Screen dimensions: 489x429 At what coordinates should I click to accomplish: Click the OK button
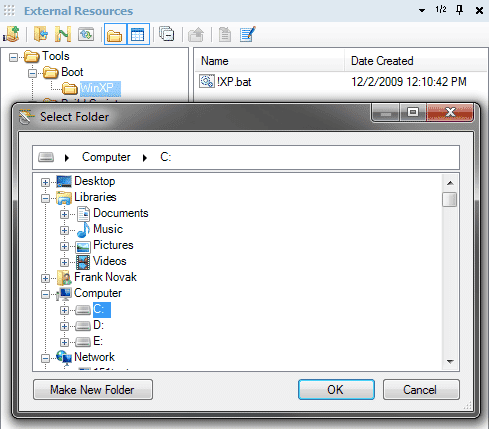[x=336, y=389]
